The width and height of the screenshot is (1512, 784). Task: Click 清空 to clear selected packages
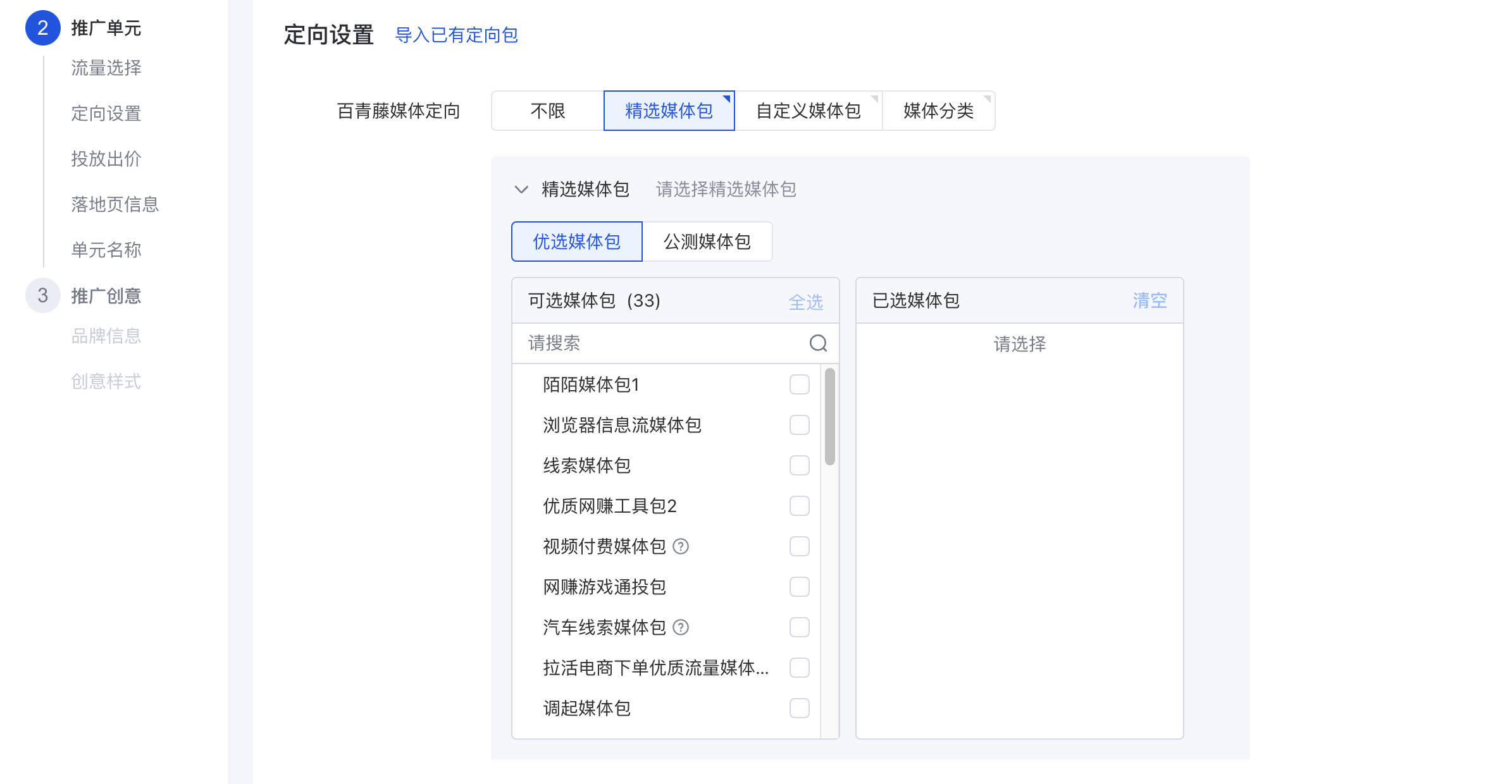pyautogui.click(x=1149, y=300)
